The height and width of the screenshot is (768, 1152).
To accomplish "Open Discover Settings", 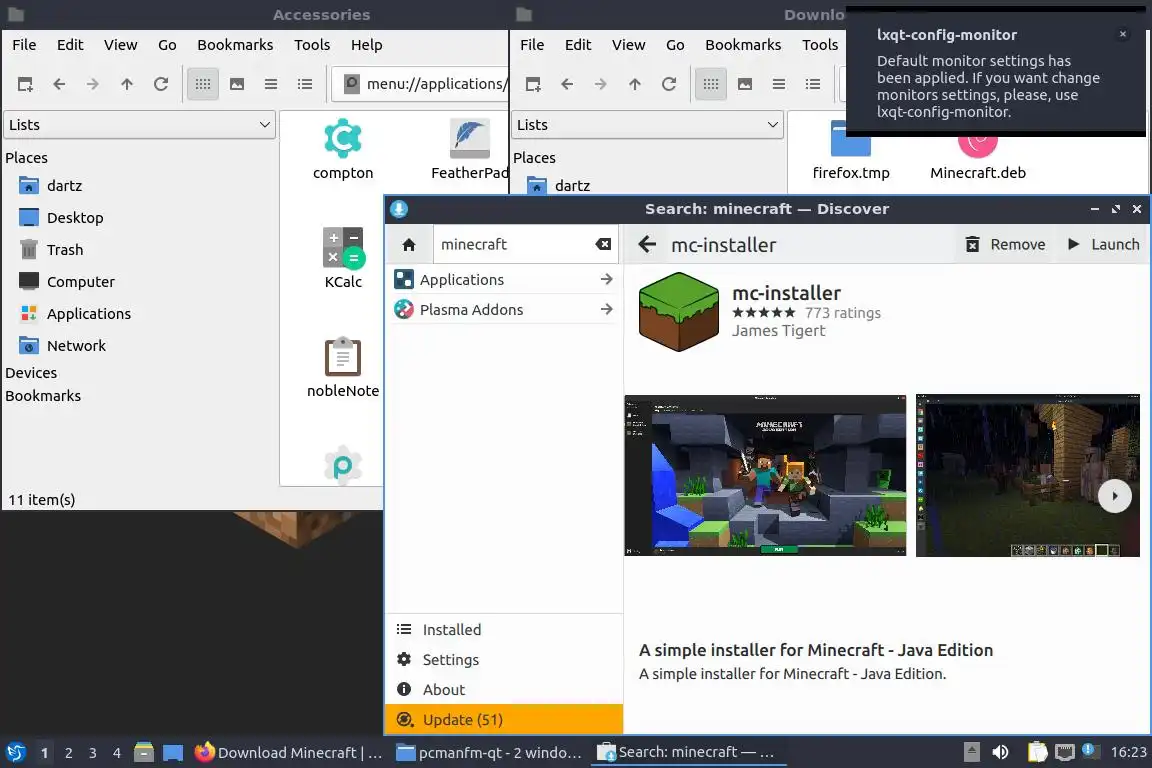I will pos(504,660).
